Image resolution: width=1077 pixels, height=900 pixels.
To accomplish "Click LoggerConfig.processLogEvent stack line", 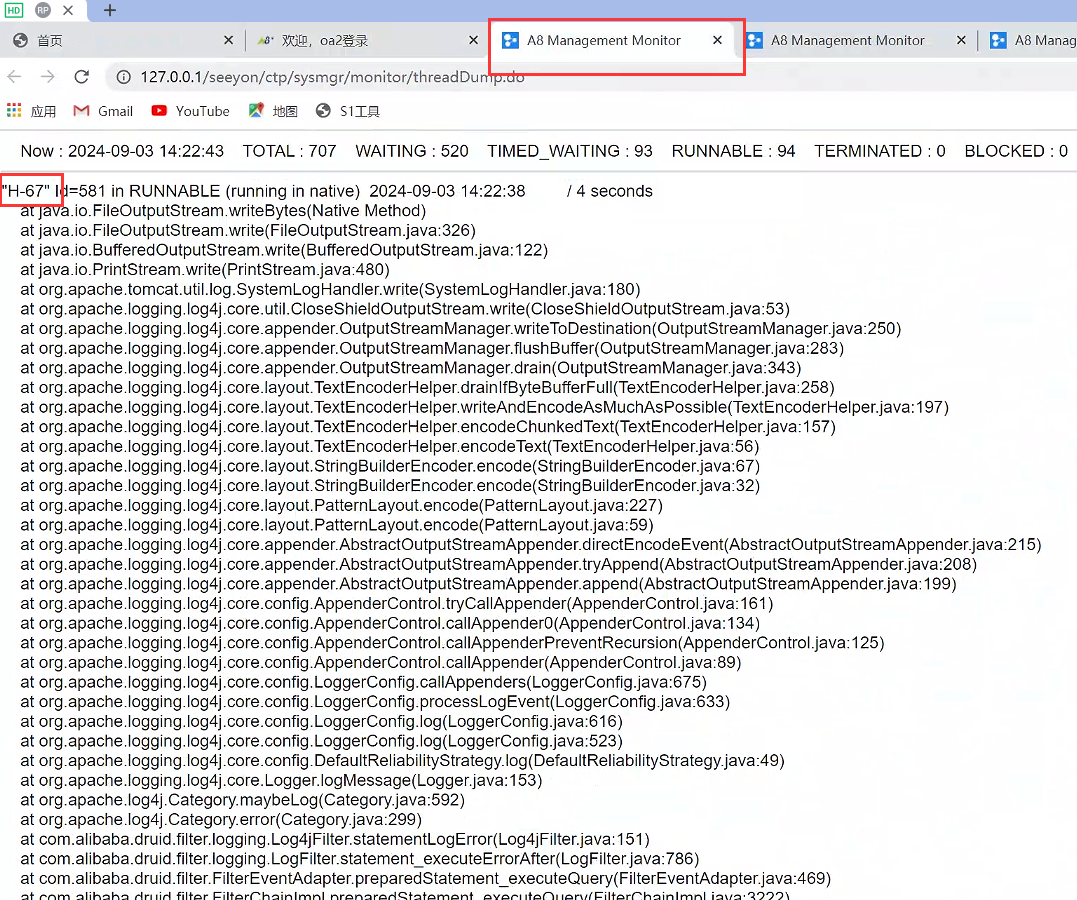I will 375,701.
